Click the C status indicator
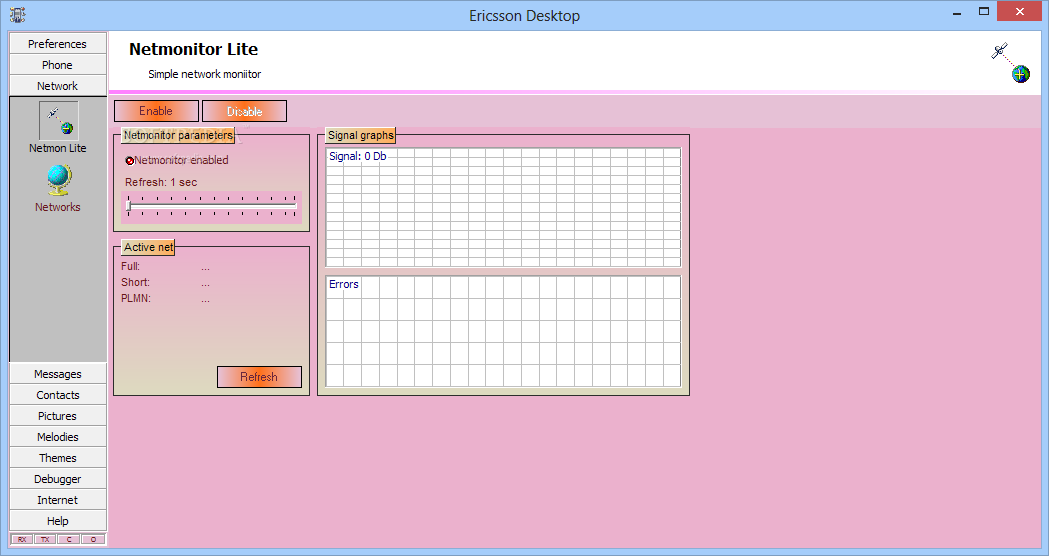Screen dimensions: 1049x556 (69, 539)
